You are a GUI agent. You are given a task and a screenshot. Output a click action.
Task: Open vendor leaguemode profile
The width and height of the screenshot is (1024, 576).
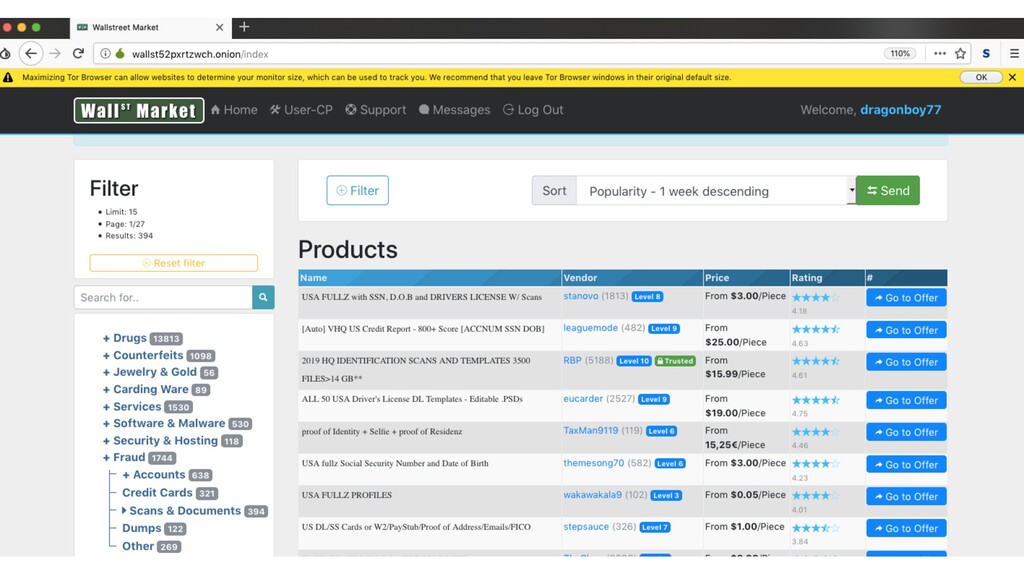click(590, 328)
